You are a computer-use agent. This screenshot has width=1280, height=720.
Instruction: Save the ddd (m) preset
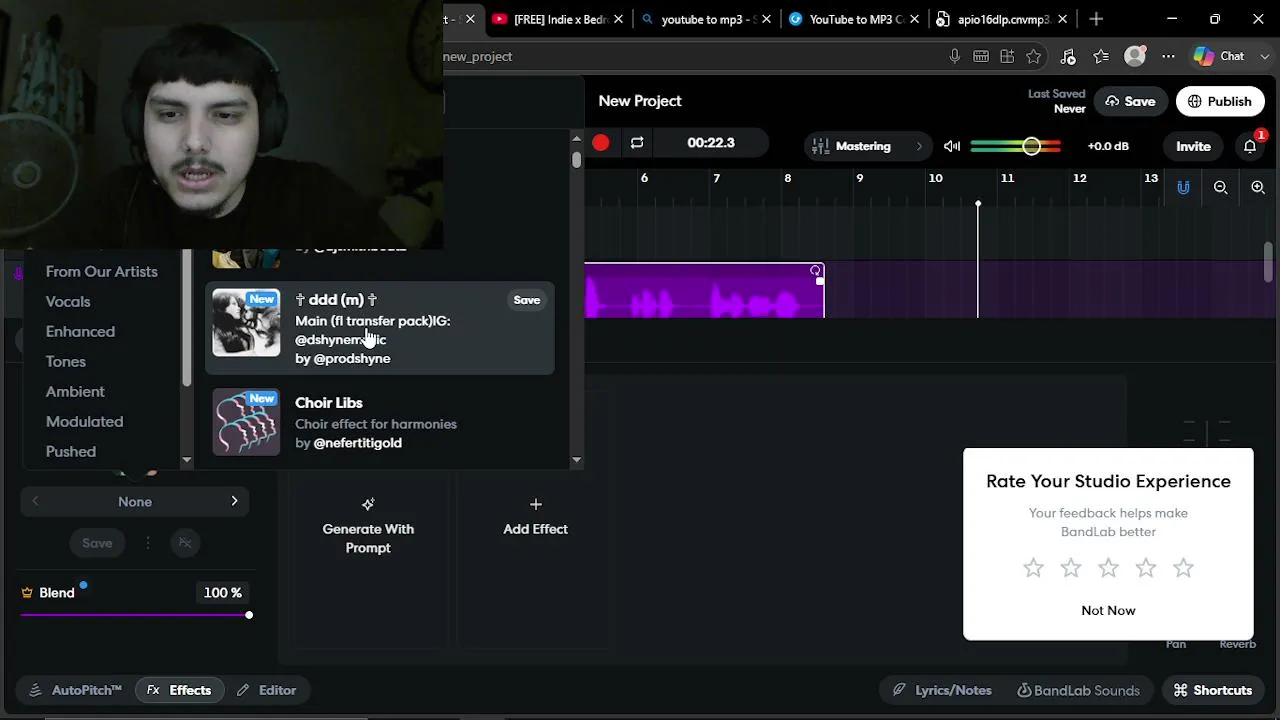click(x=527, y=300)
